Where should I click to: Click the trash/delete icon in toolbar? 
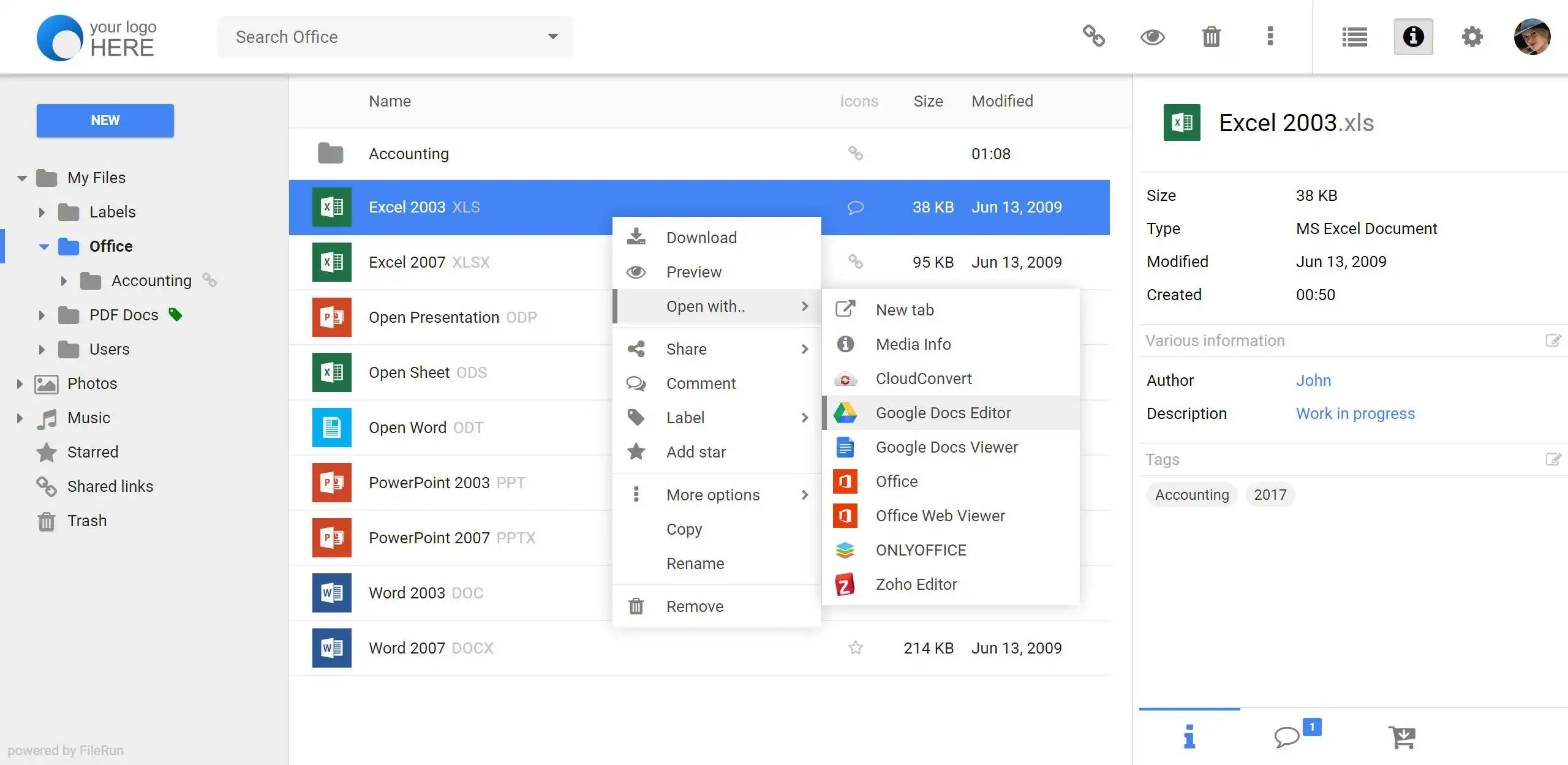pos(1212,36)
